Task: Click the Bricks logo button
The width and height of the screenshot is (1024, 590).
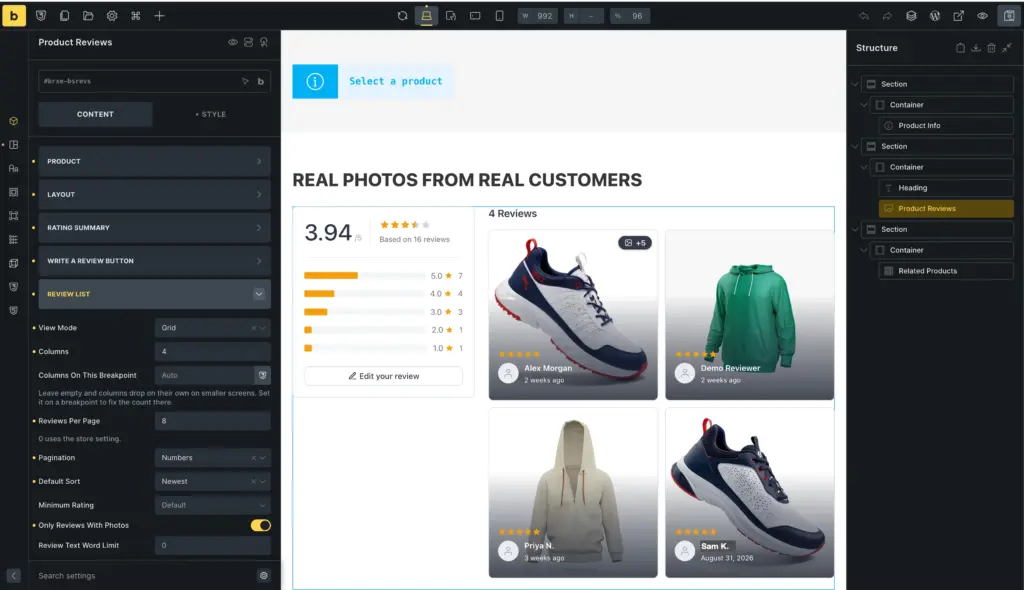Action: click(x=14, y=16)
